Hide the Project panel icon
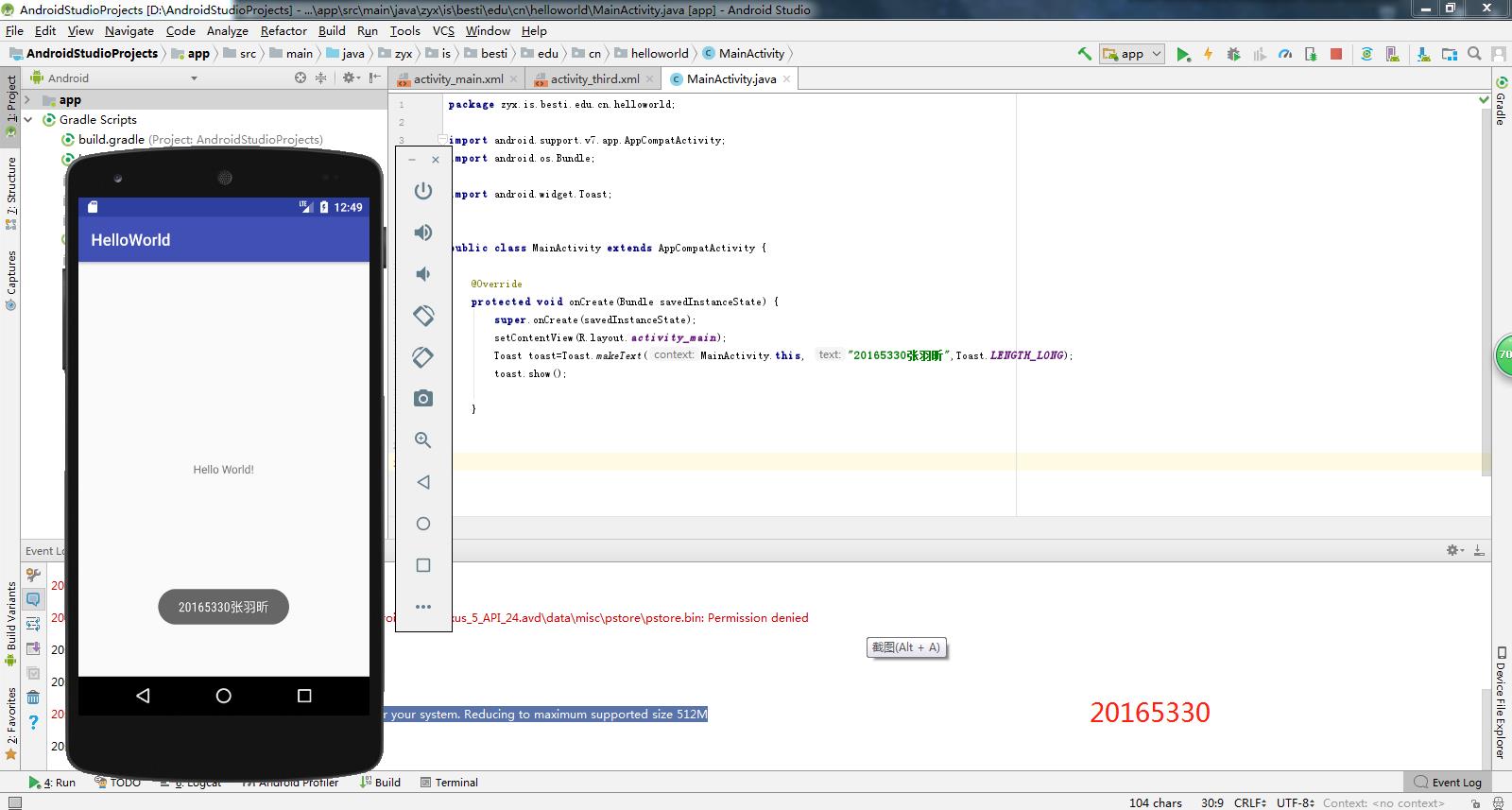Image resolution: width=1512 pixels, height=810 pixels. tap(375, 78)
